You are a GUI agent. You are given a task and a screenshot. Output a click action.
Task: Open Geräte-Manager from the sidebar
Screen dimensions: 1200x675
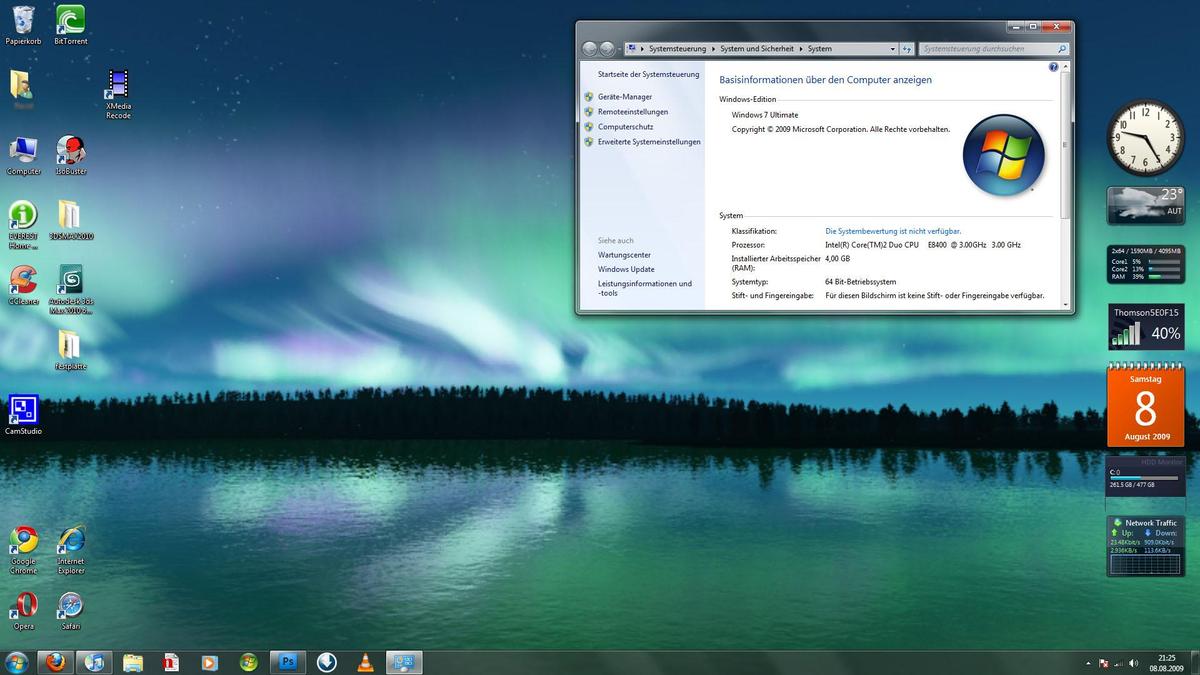(625, 97)
